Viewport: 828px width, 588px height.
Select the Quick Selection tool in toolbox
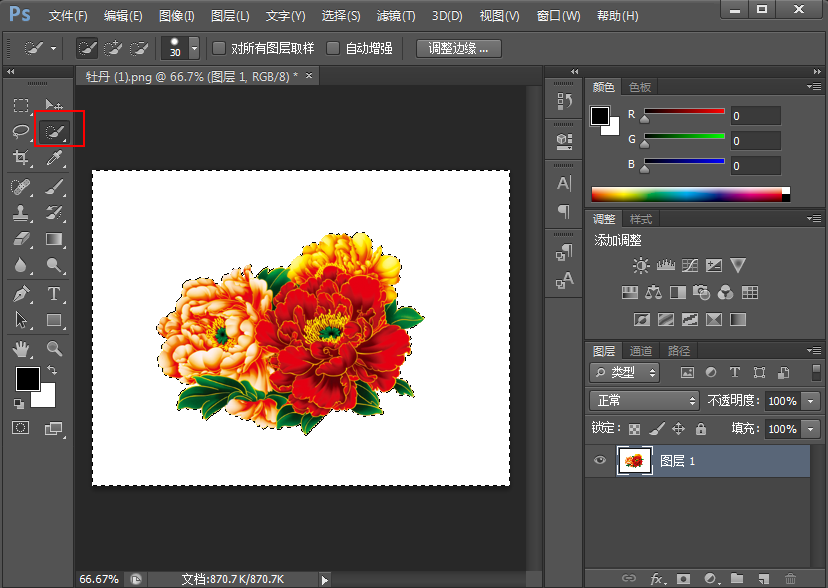click(54, 131)
